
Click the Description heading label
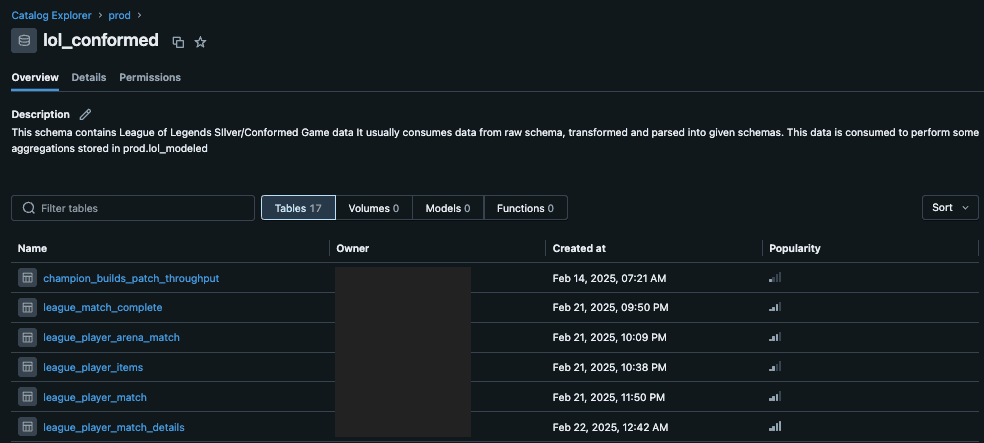click(x=41, y=114)
